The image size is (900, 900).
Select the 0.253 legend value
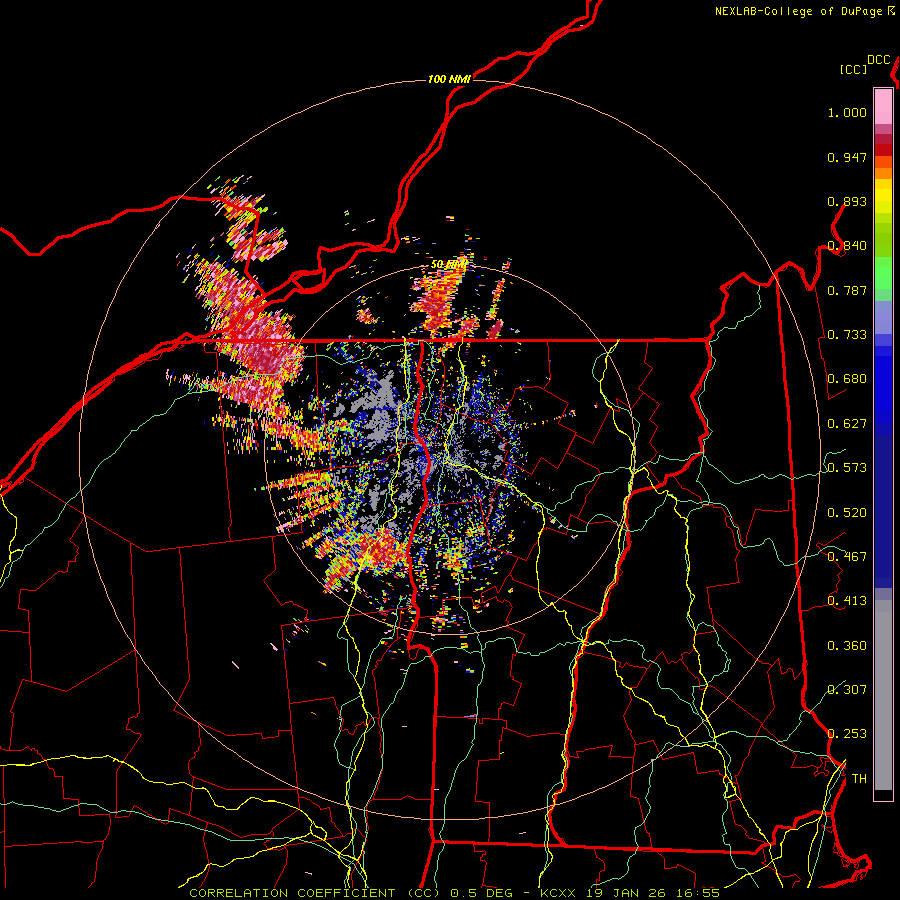(x=847, y=734)
